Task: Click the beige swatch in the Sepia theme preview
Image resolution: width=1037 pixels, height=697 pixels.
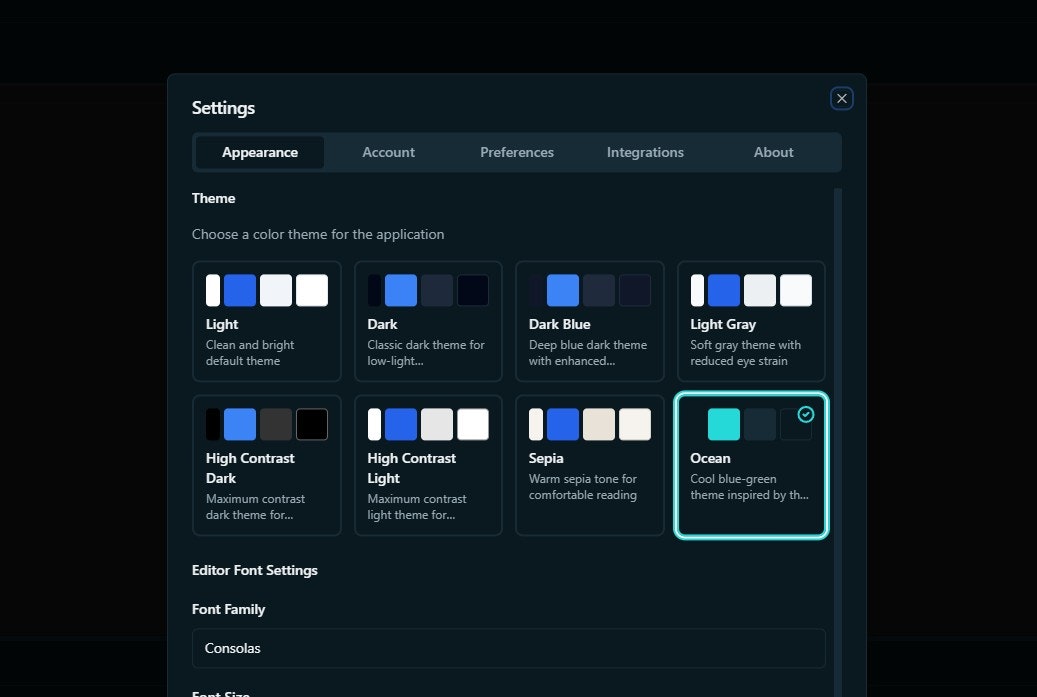Action: 598,424
